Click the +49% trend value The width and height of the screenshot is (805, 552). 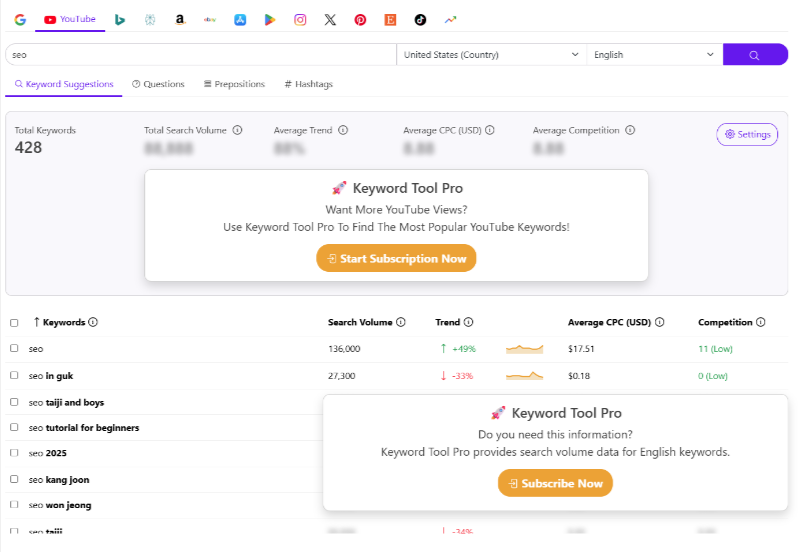click(x=464, y=349)
